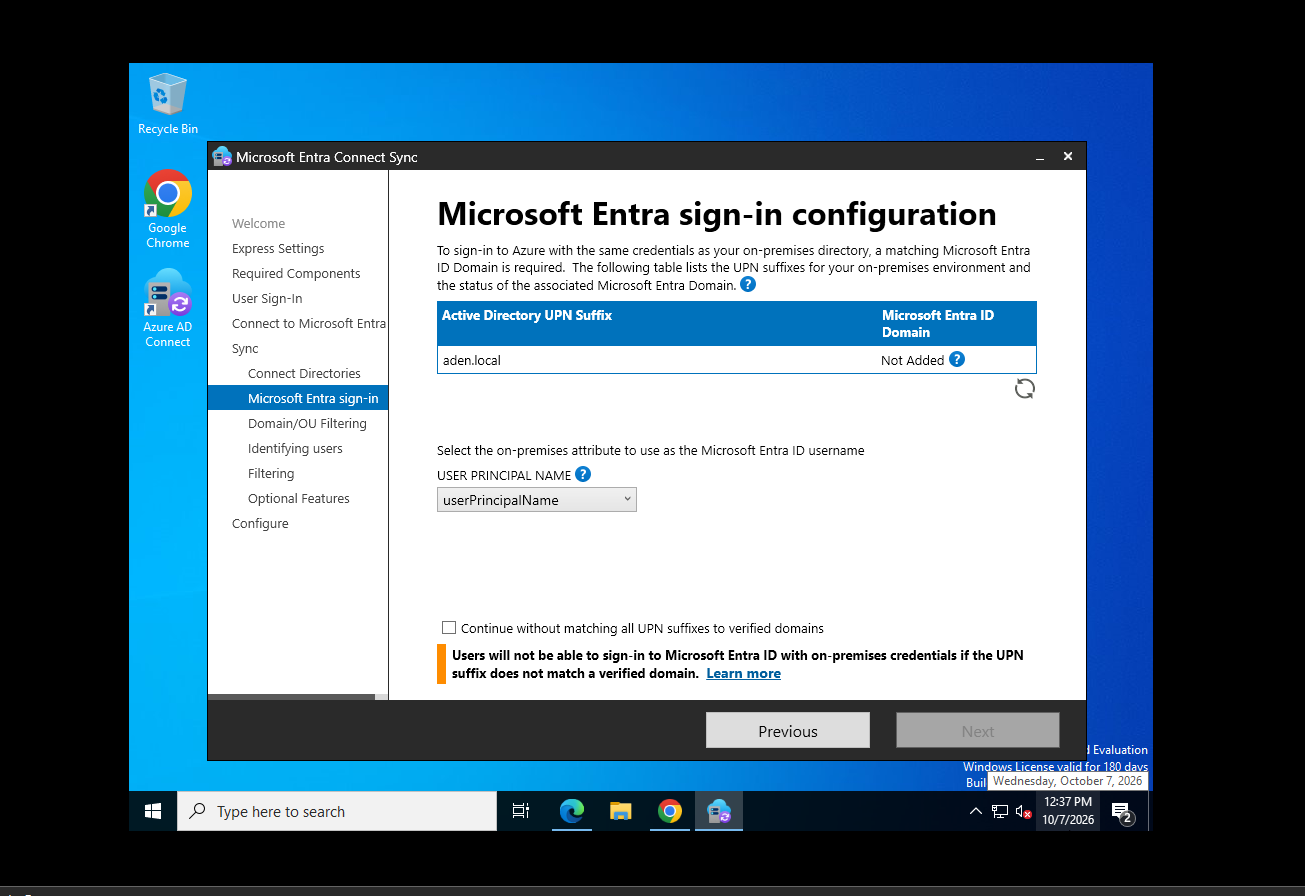
Task: Select Optional Features in the sidebar
Action: [299, 498]
